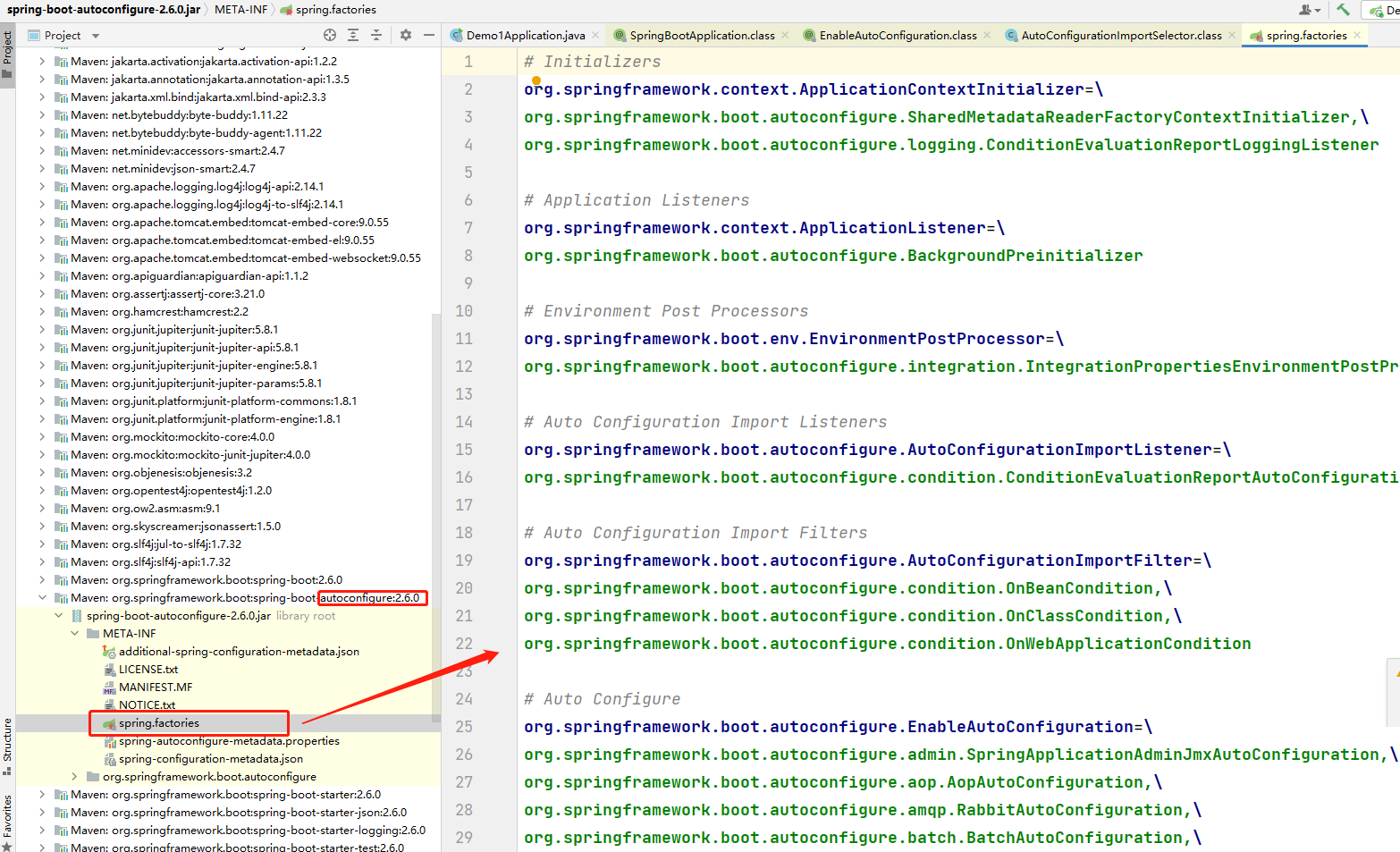Select spring-autoconfigure-metadata.properties file
1400x852 pixels.
229,740
